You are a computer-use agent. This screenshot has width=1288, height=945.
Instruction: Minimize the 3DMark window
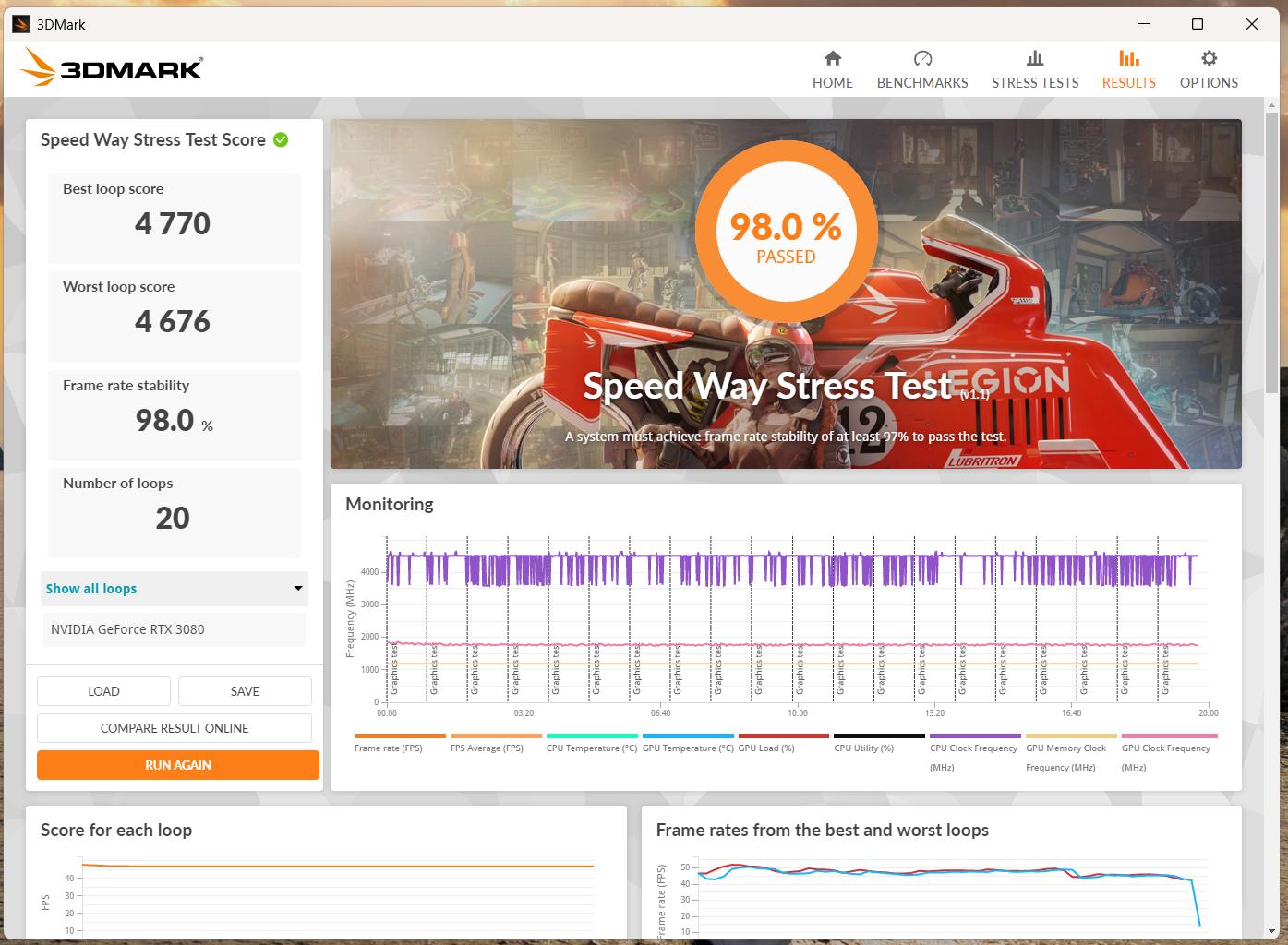(1143, 24)
